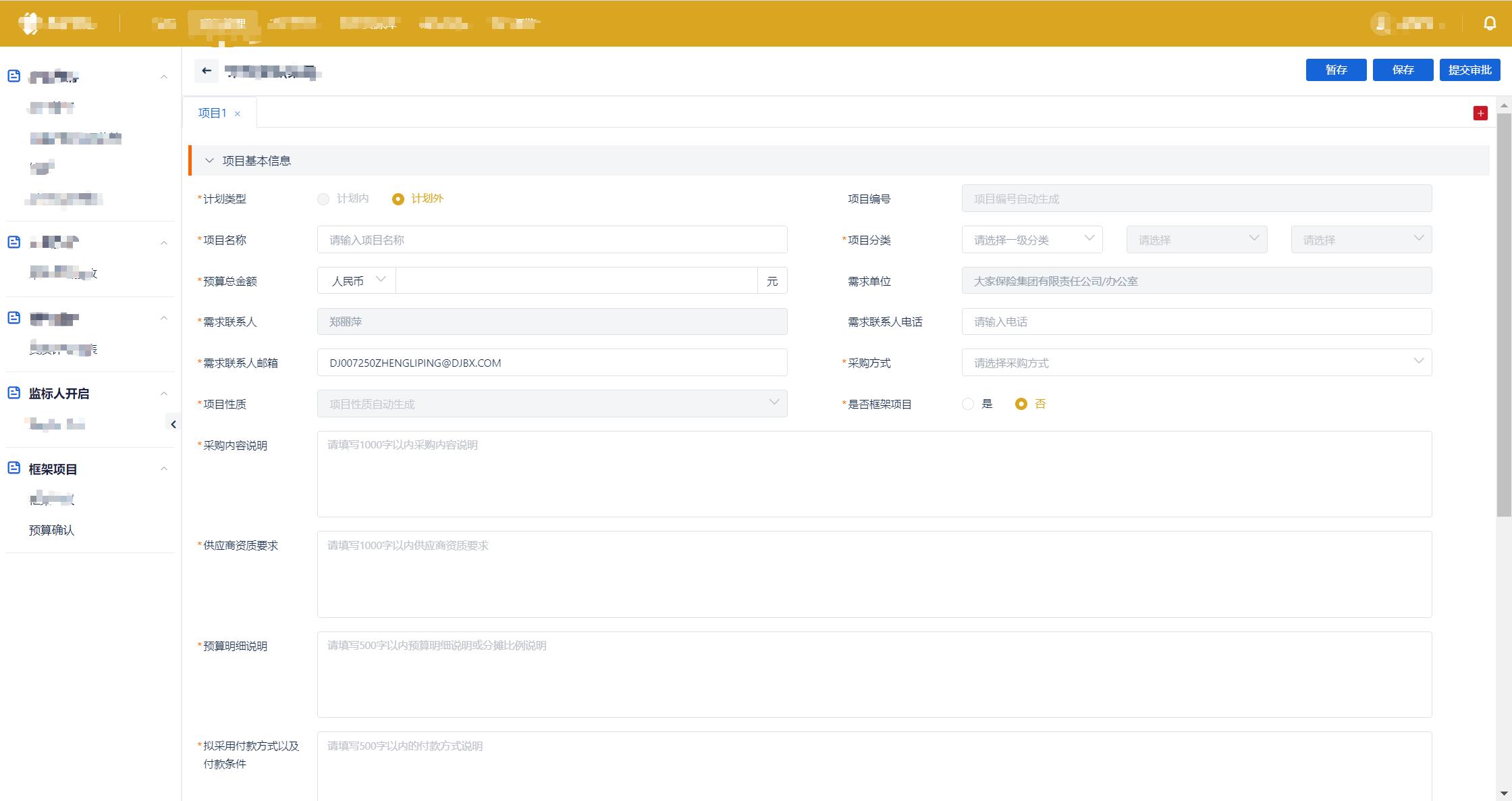Choose 否 for 是否框架项目
Viewport: 1512px width, 801px height.
[x=1021, y=404]
